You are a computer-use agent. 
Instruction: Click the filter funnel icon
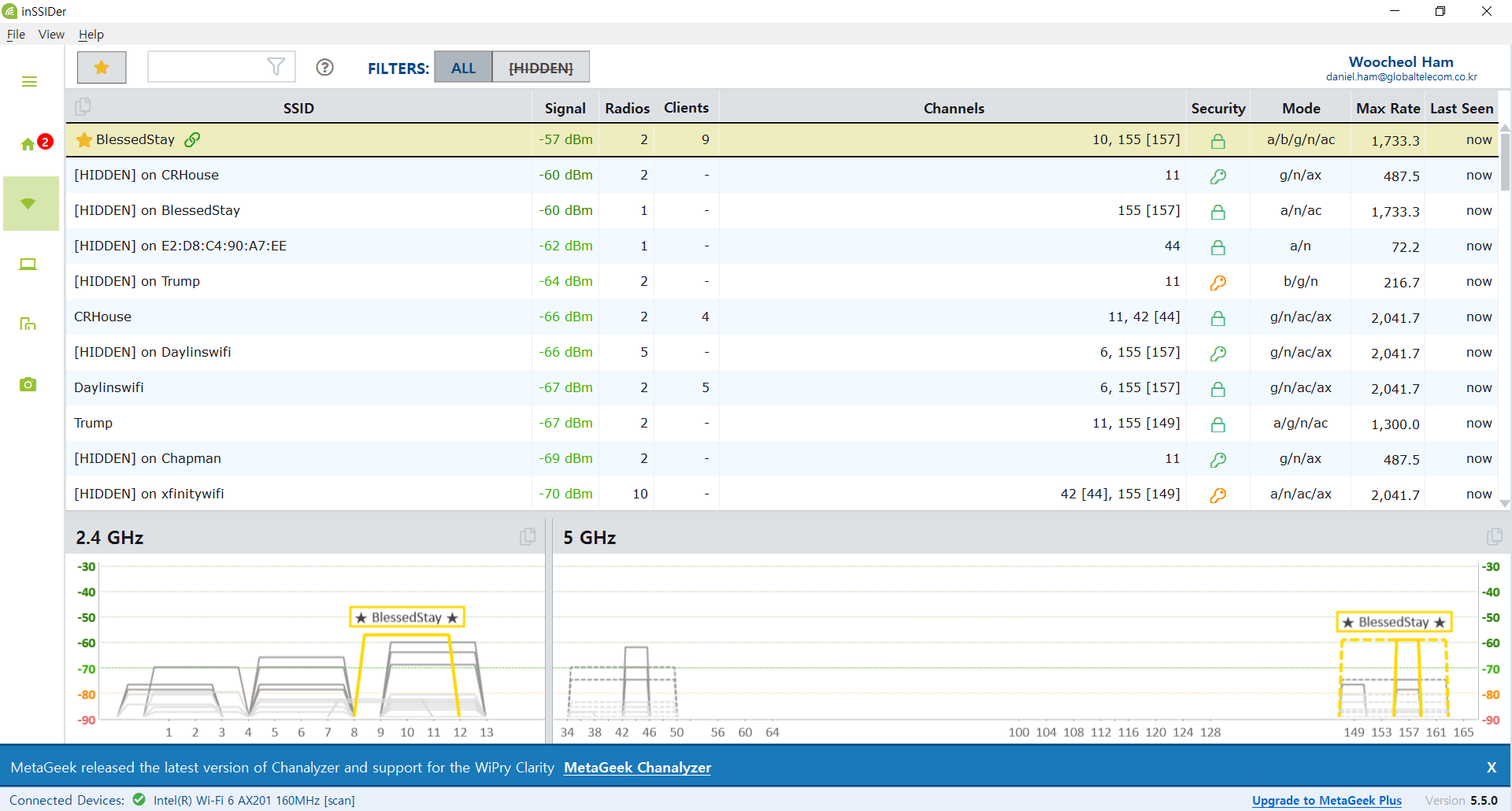(x=276, y=67)
